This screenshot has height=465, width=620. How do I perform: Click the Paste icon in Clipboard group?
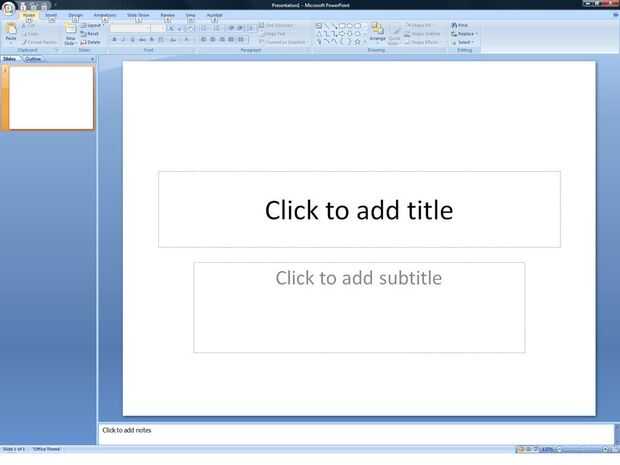(x=11, y=32)
